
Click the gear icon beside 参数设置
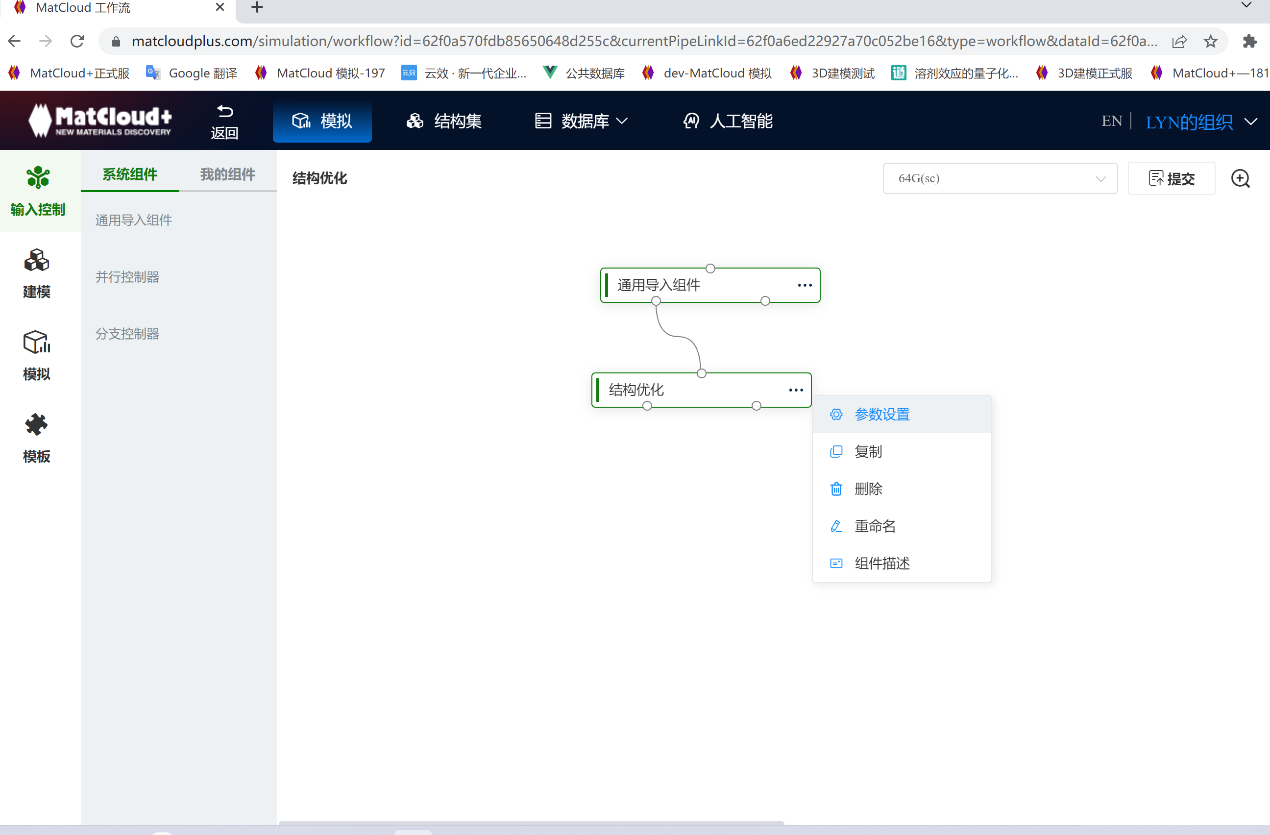click(x=836, y=413)
